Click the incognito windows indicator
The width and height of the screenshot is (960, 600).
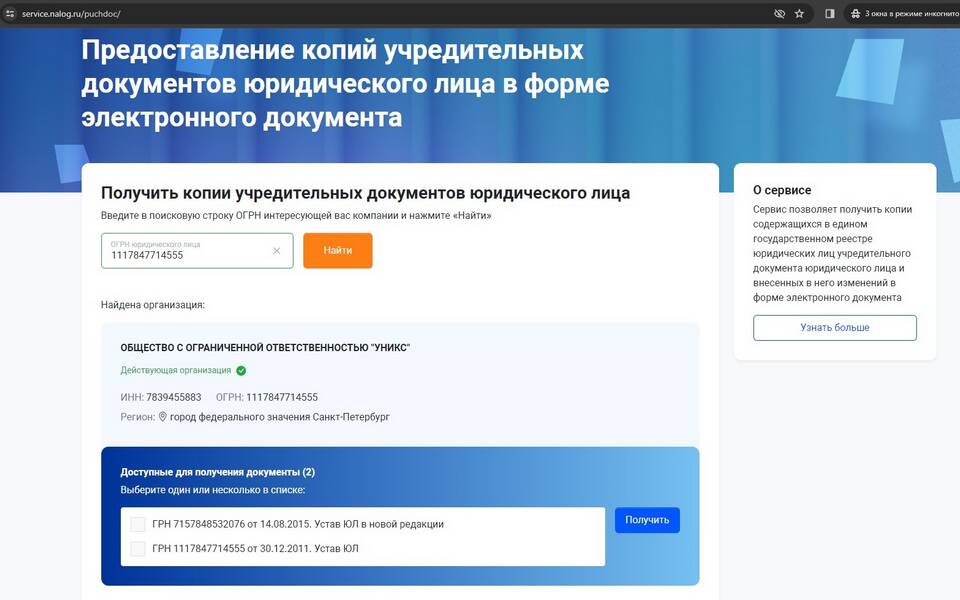(898, 14)
